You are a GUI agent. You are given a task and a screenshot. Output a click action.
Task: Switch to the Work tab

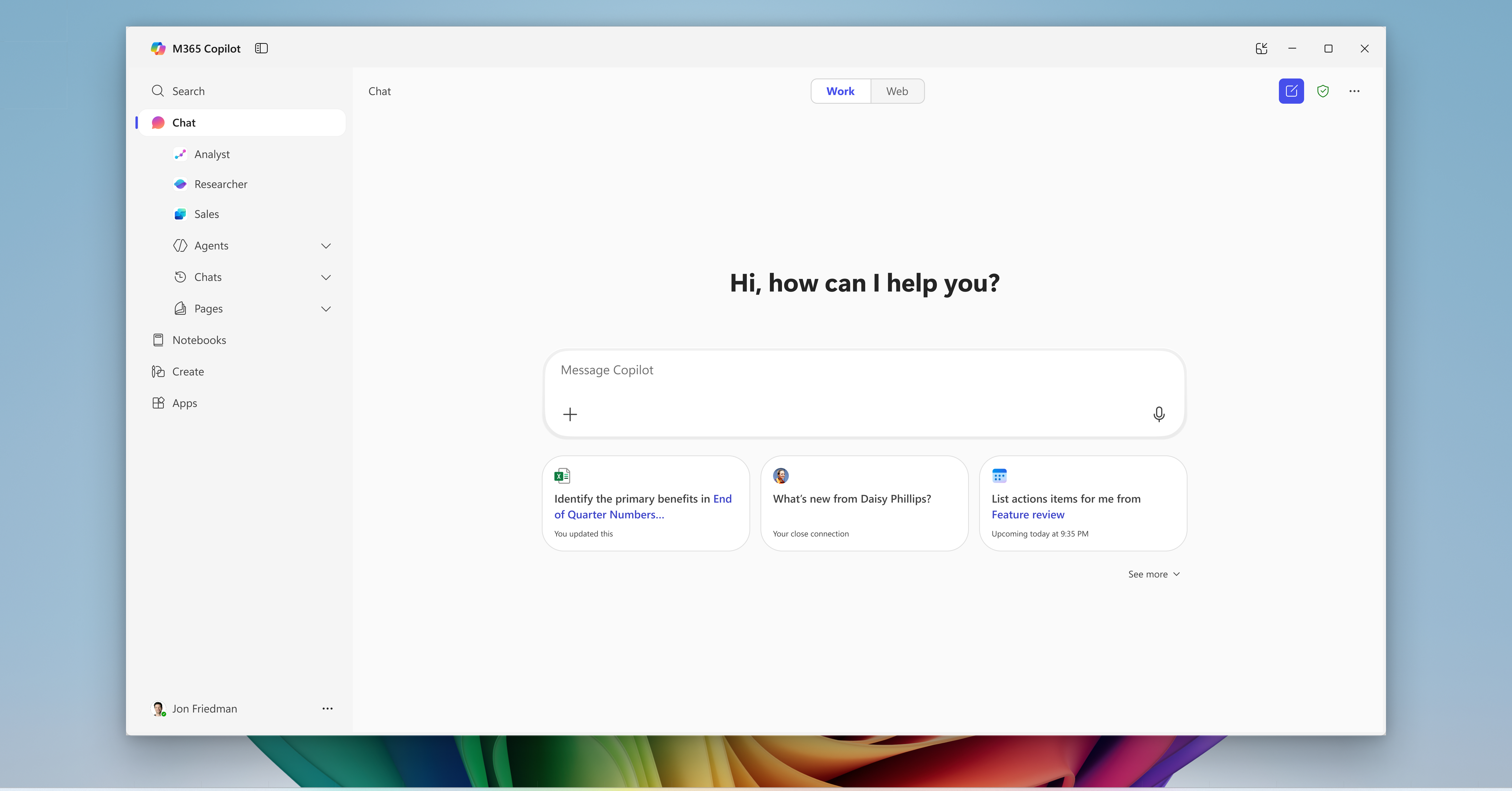841,91
